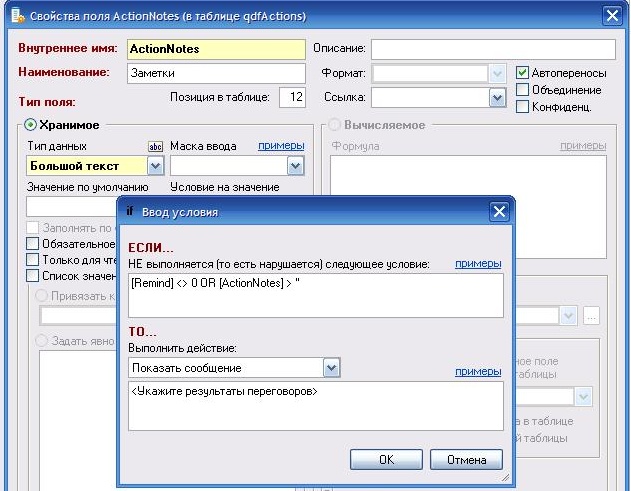Click the Отмена button
This screenshot has width=631, height=491.
pos(466,460)
